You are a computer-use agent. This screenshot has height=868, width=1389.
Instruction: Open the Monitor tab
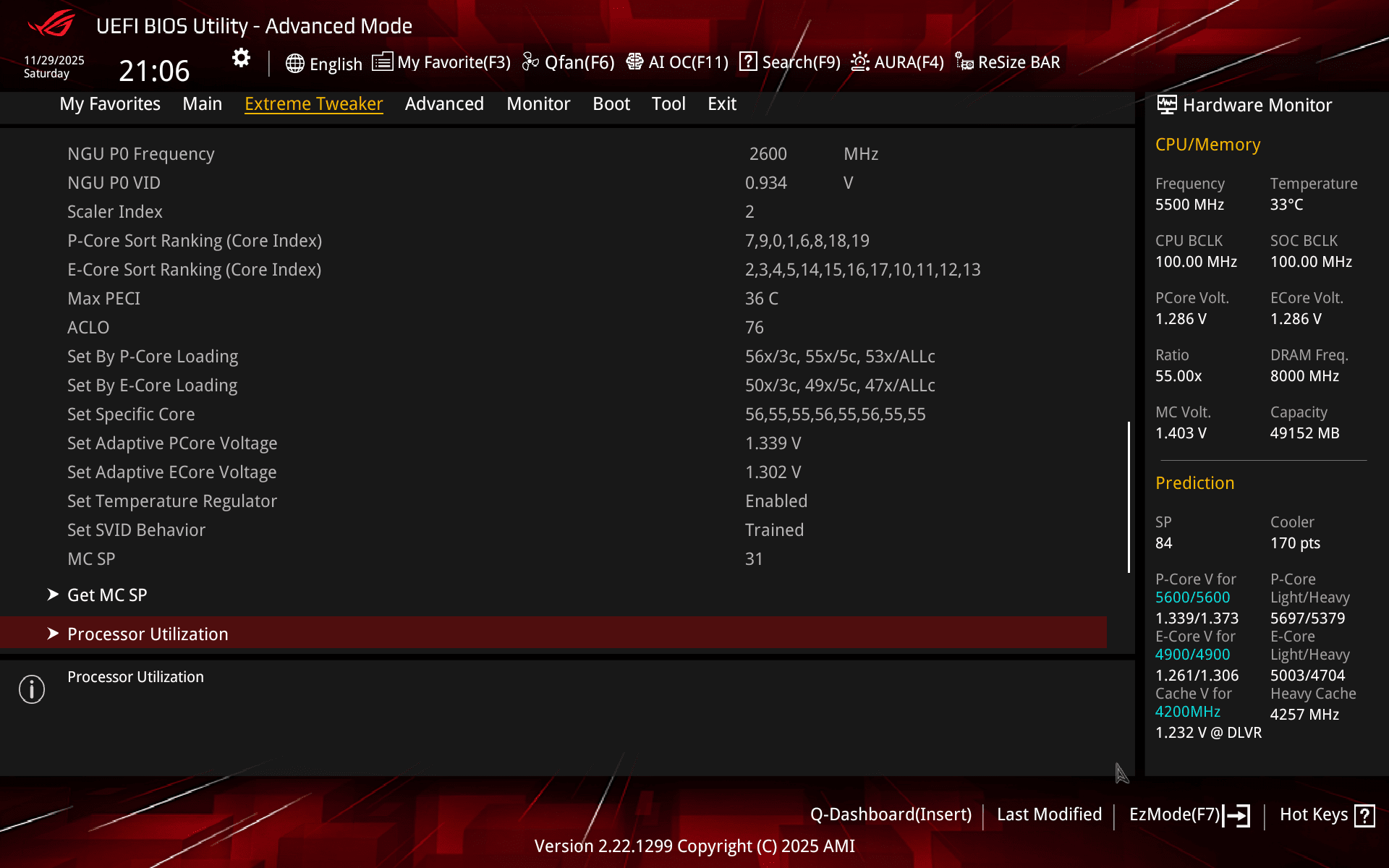pyautogui.click(x=538, y=104)
